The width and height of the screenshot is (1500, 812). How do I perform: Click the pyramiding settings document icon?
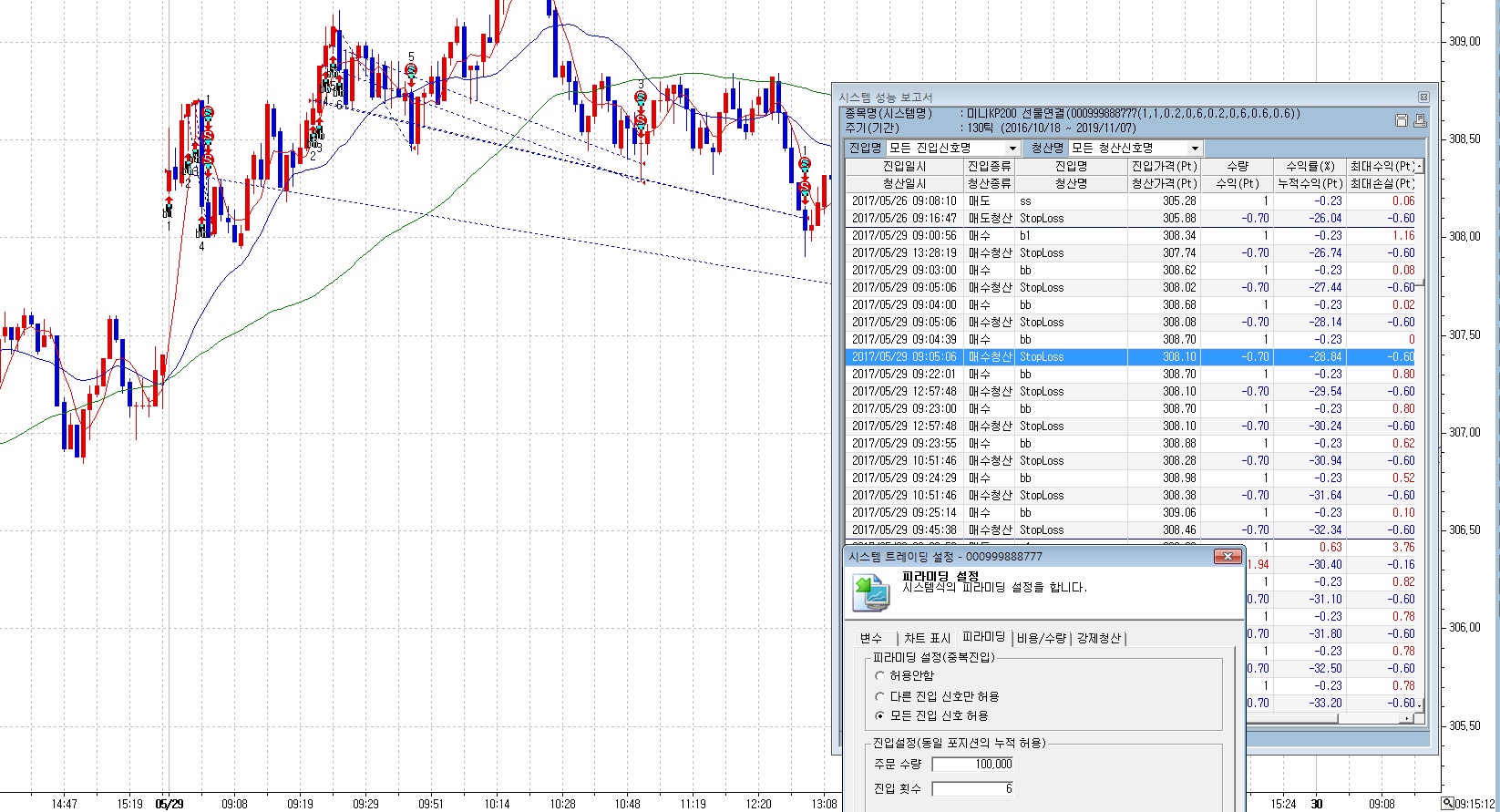point(870,591)
